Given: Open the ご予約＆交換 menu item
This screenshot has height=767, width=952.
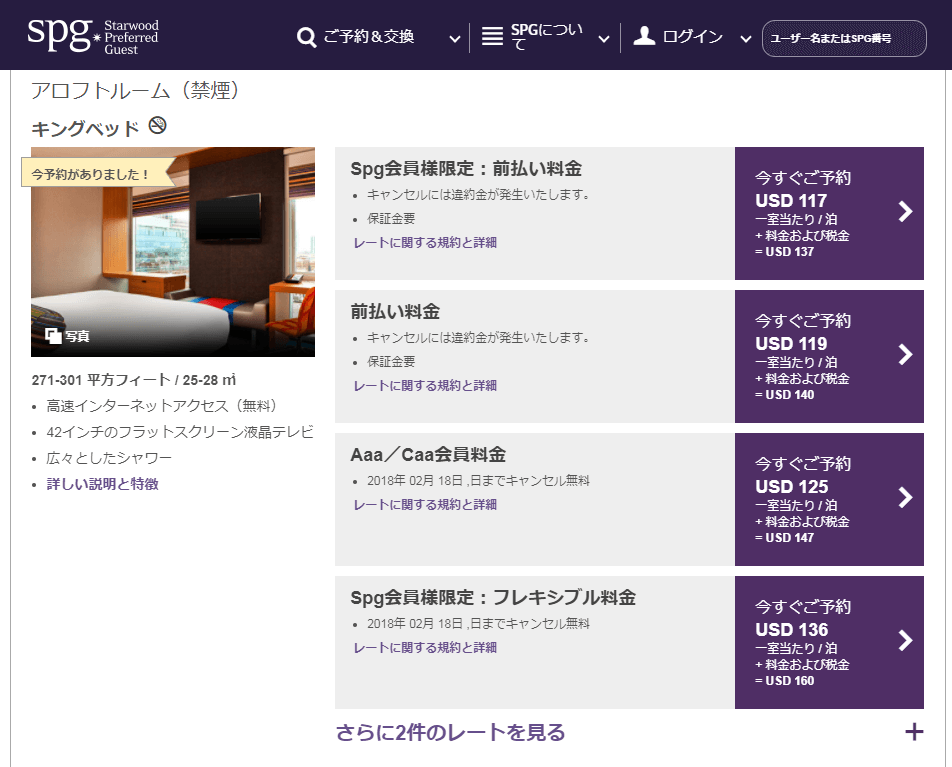Looking at the screenshot, I should point(368,37).
